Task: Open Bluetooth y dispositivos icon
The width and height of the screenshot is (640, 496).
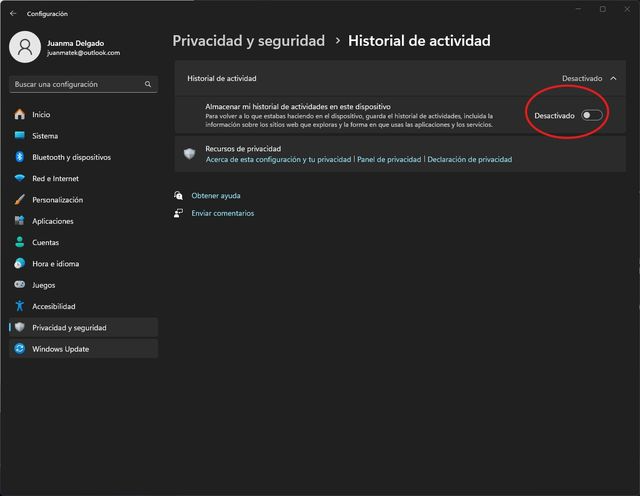Action: 19,157
